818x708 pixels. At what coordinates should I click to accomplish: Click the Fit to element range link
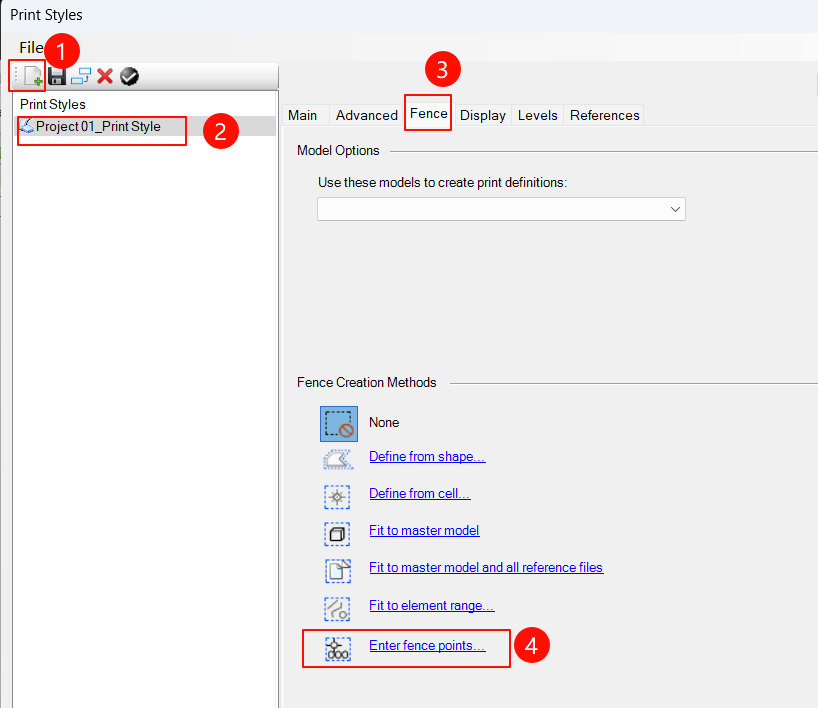(x=432, y=606)
